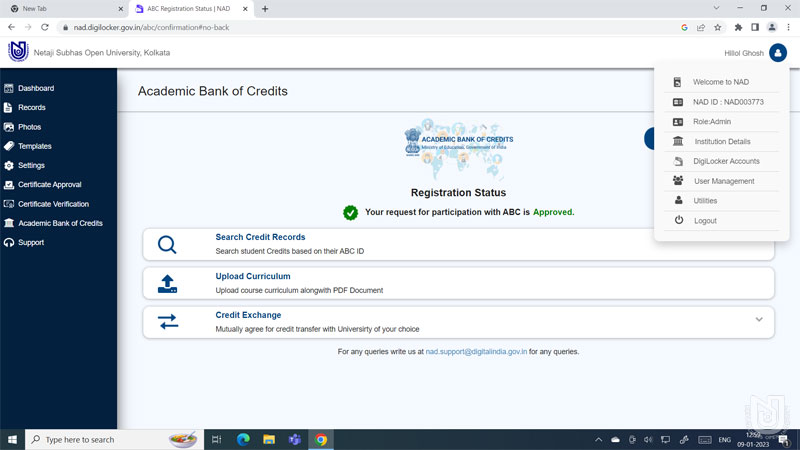800x450 pixels.
Task: Open a new browser tab with plus
Action: pos(265,9)
